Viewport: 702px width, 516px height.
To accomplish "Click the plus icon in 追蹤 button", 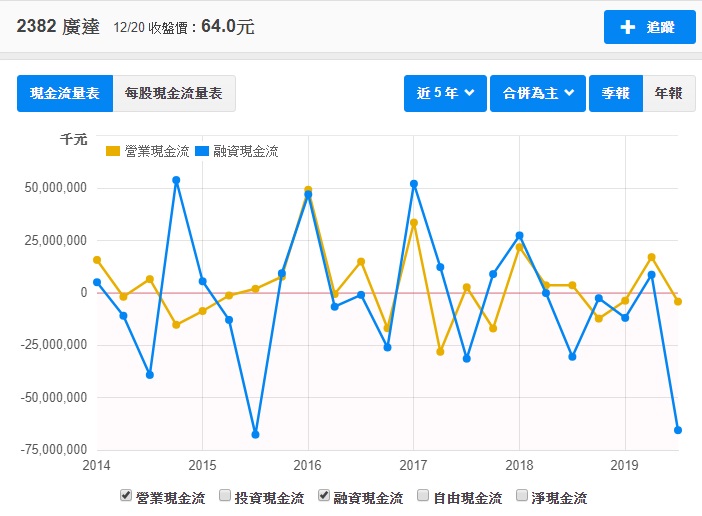I will tap(628, 27).
